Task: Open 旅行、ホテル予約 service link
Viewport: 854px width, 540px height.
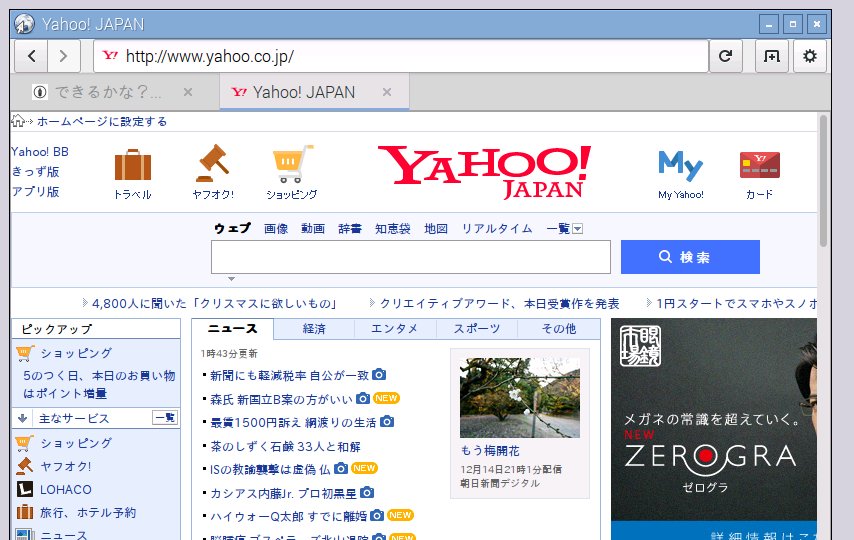Action: pos(88,512)
